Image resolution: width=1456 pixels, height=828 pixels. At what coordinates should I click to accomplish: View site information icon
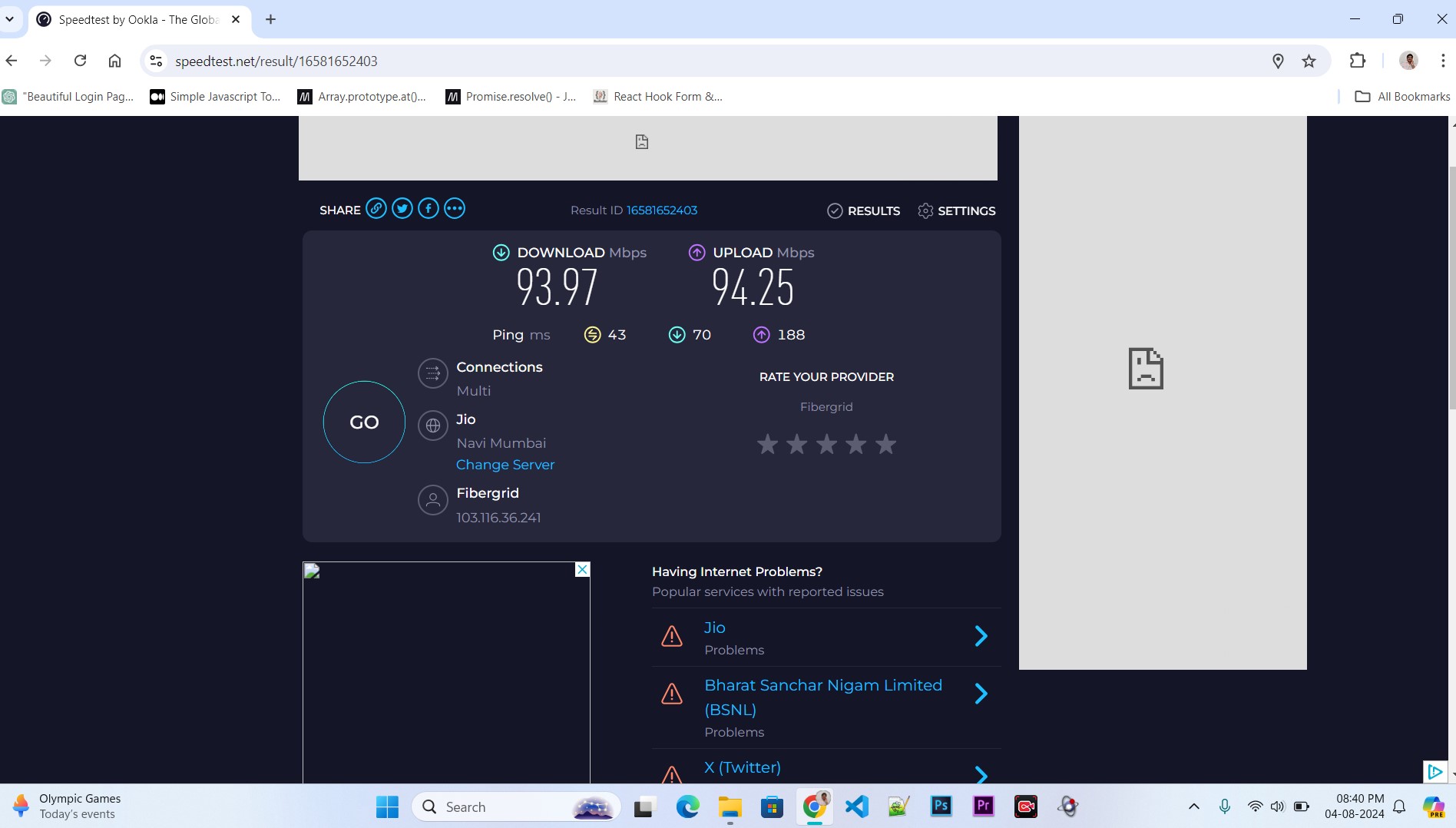[156, 61]
